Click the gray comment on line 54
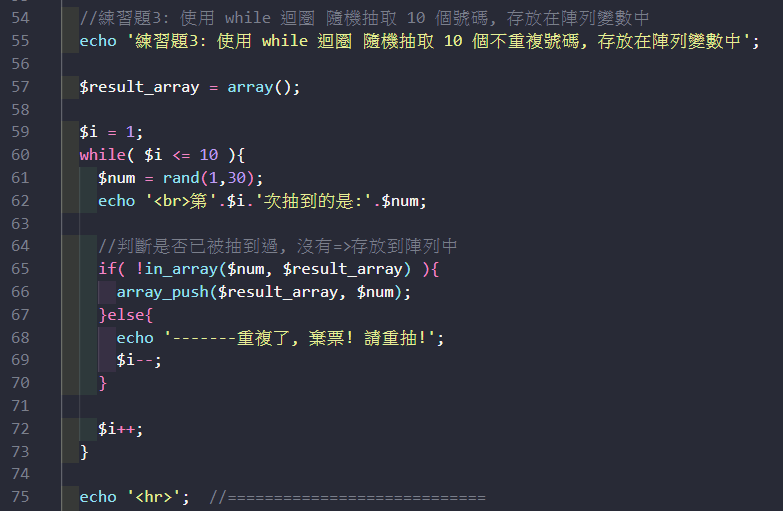Viewport: 783px width, 511px height. 365,18
